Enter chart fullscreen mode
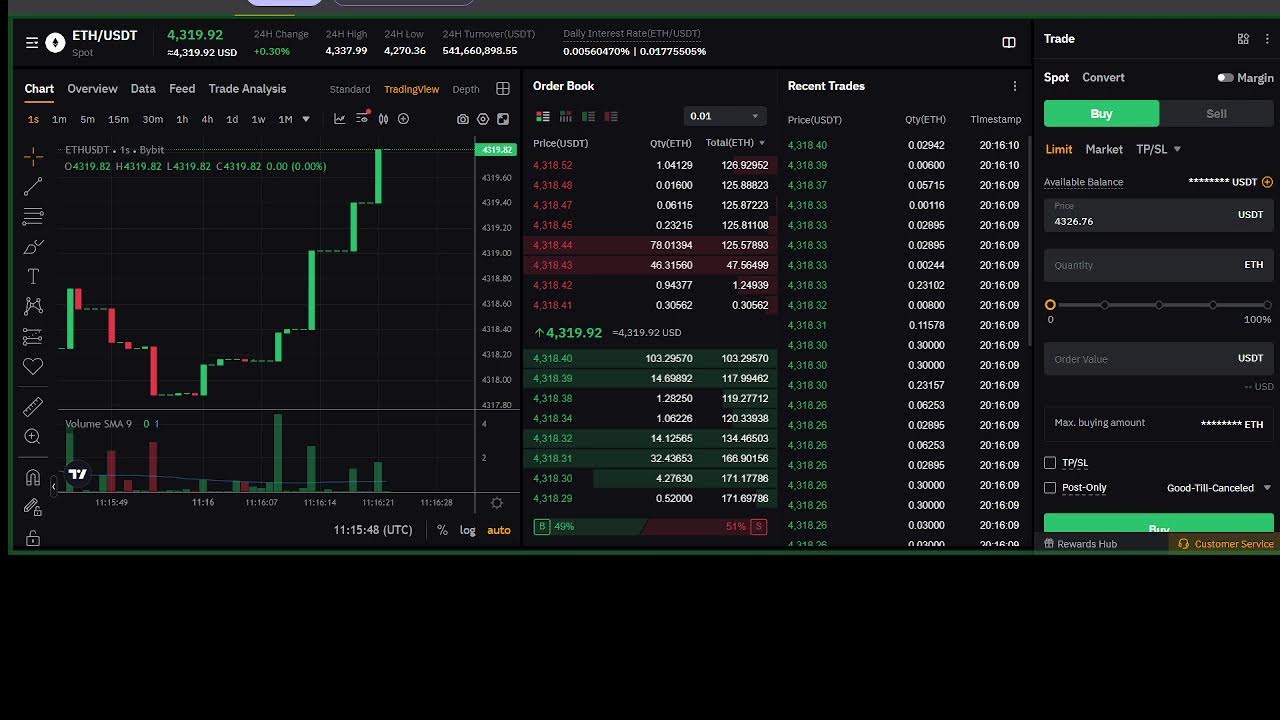The width and height of the screenshot is (1280, 720). click(503, 119)
